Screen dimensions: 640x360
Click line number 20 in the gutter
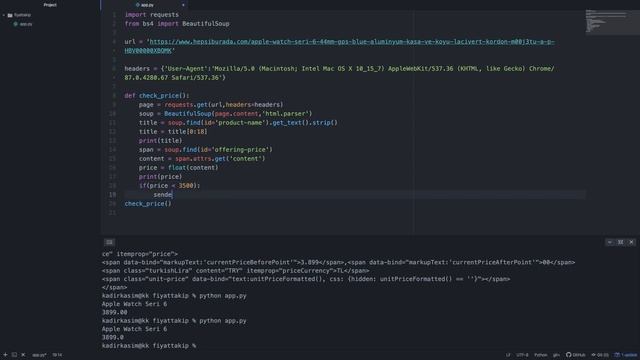(113, 204)
